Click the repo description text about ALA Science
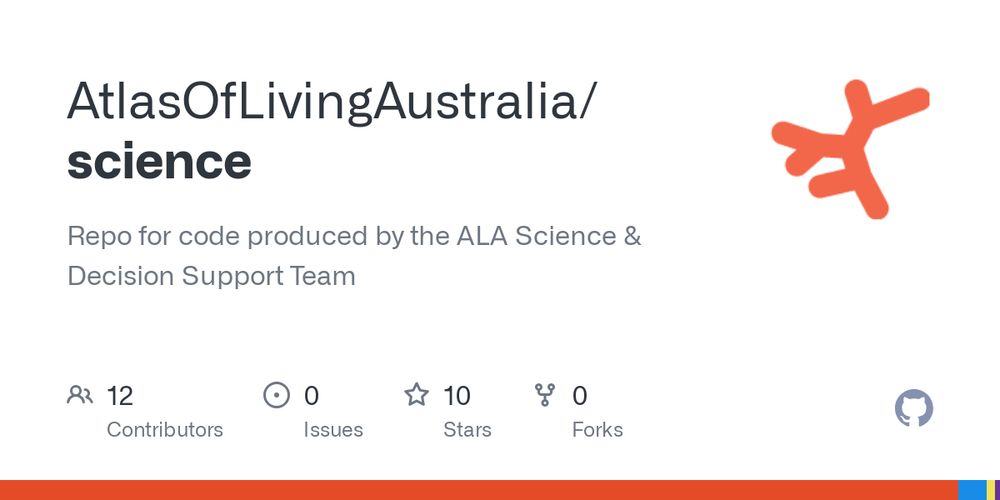1000x500 pixels. point(354,256)
